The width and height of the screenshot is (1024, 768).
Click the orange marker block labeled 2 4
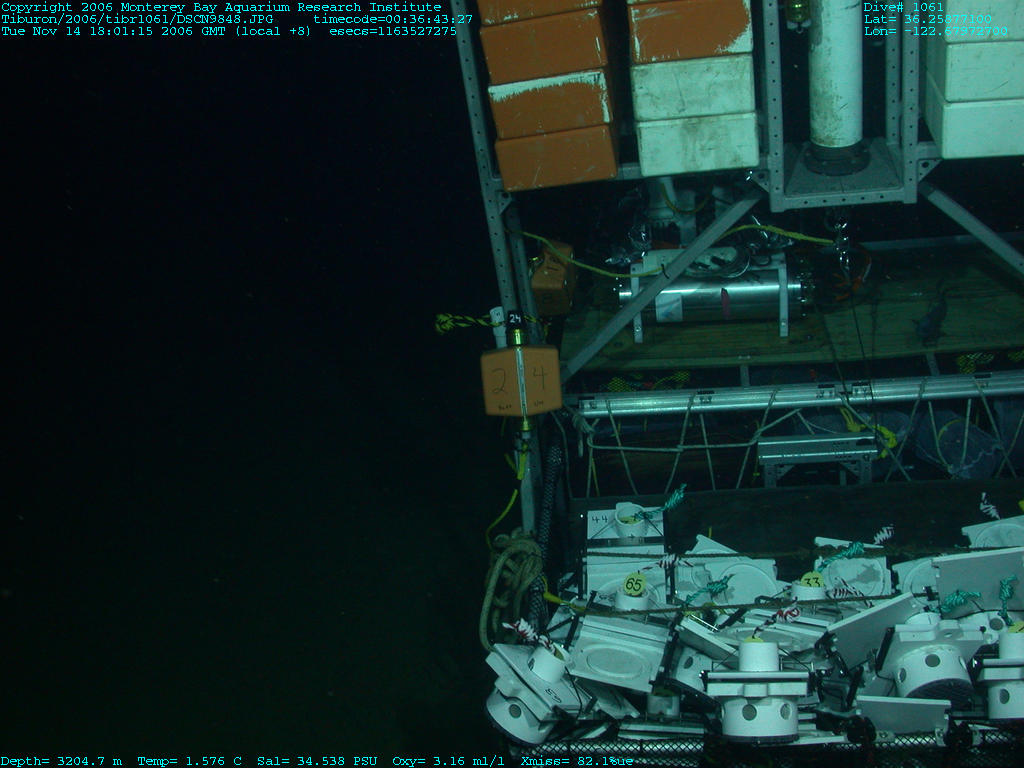tap(520, 380)
